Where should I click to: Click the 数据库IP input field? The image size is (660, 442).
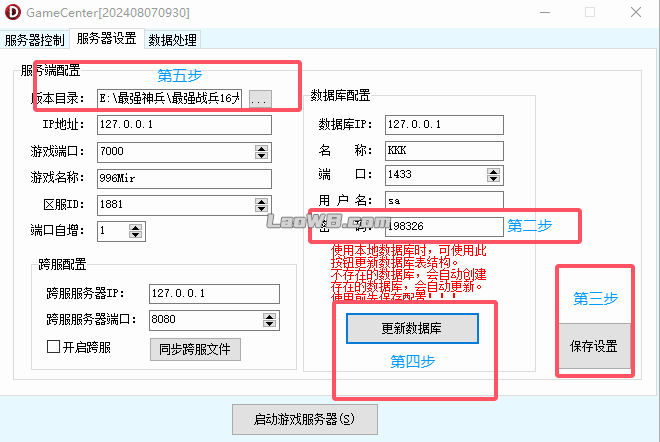click(444, 125)
